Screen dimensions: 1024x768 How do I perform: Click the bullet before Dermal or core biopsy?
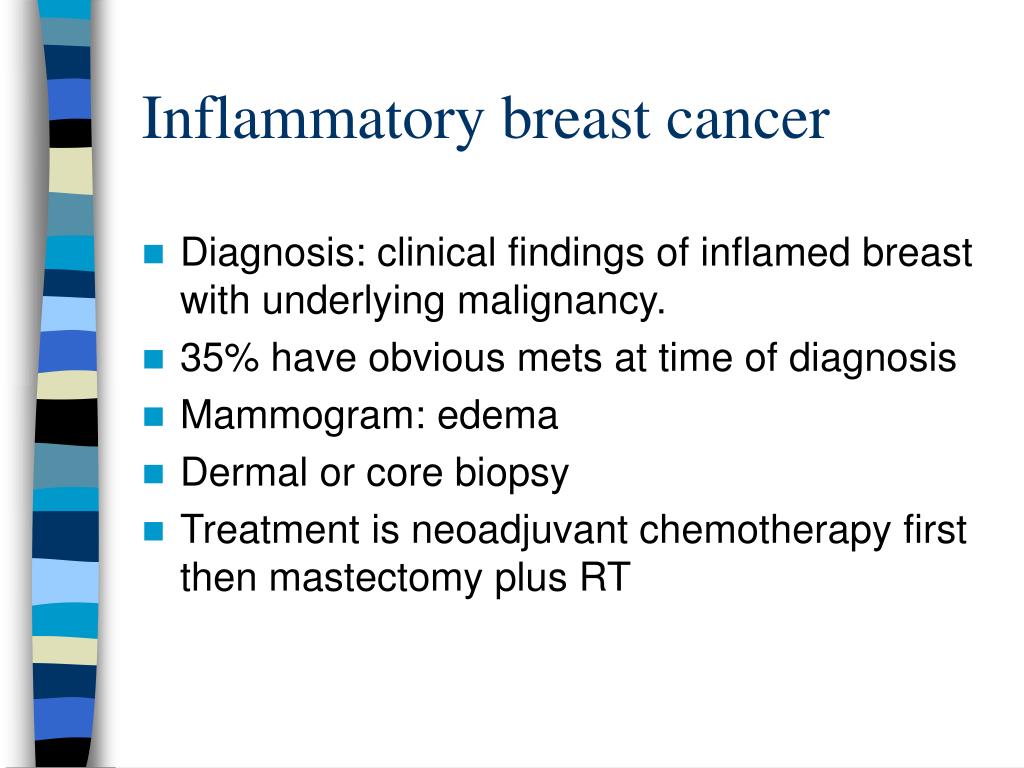(x=153, y=473)
